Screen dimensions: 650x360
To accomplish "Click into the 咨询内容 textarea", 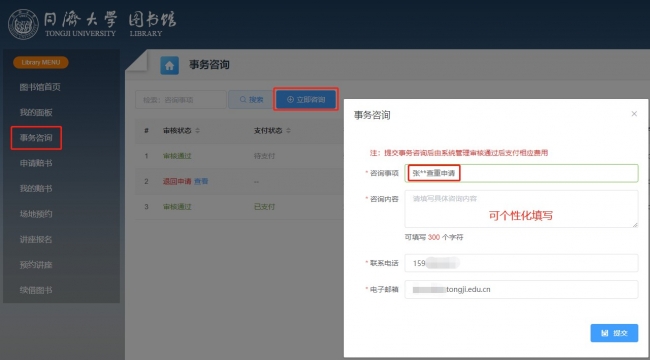I will coord(521,209).
